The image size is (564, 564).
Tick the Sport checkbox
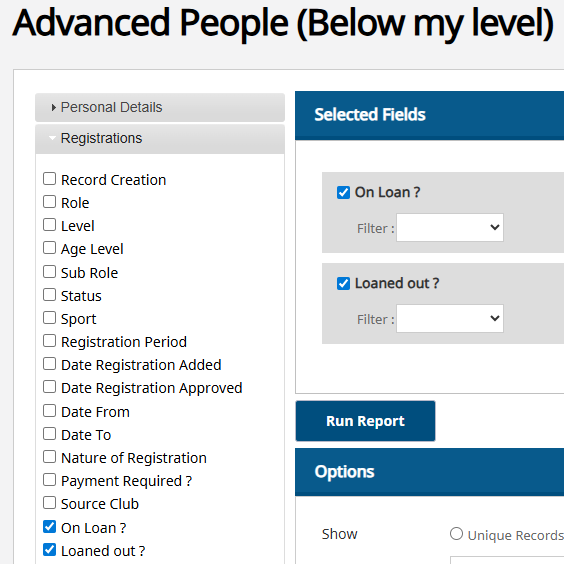[49, 318]
